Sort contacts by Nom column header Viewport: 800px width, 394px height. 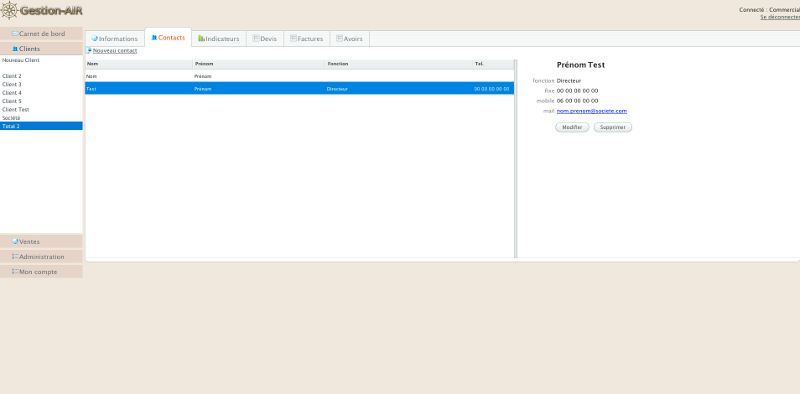point(139,64)
